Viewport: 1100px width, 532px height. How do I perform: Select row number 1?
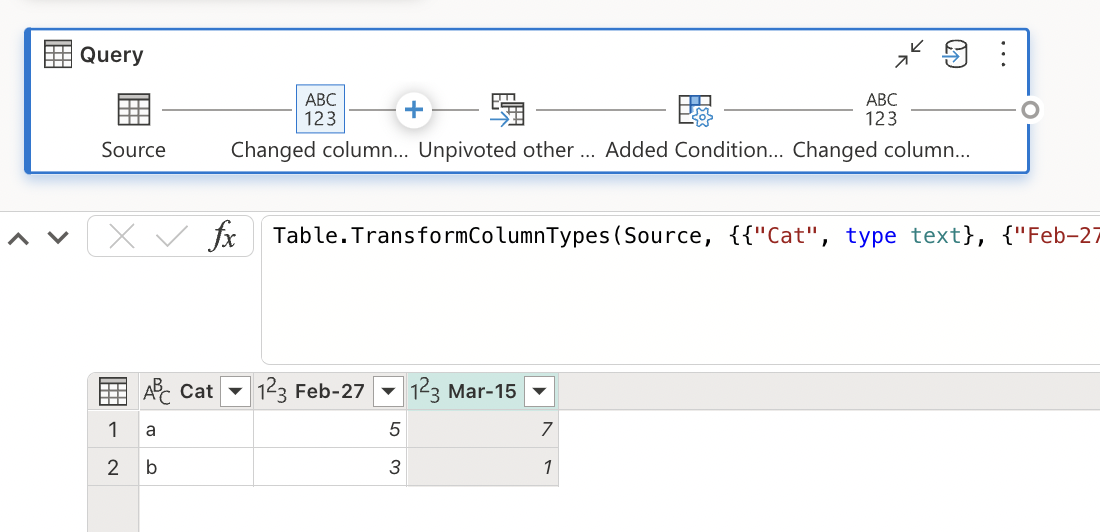point(113,430)
